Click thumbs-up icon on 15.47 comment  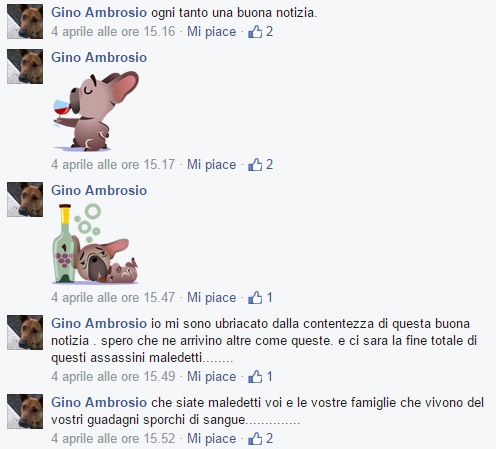coord(255,298)
